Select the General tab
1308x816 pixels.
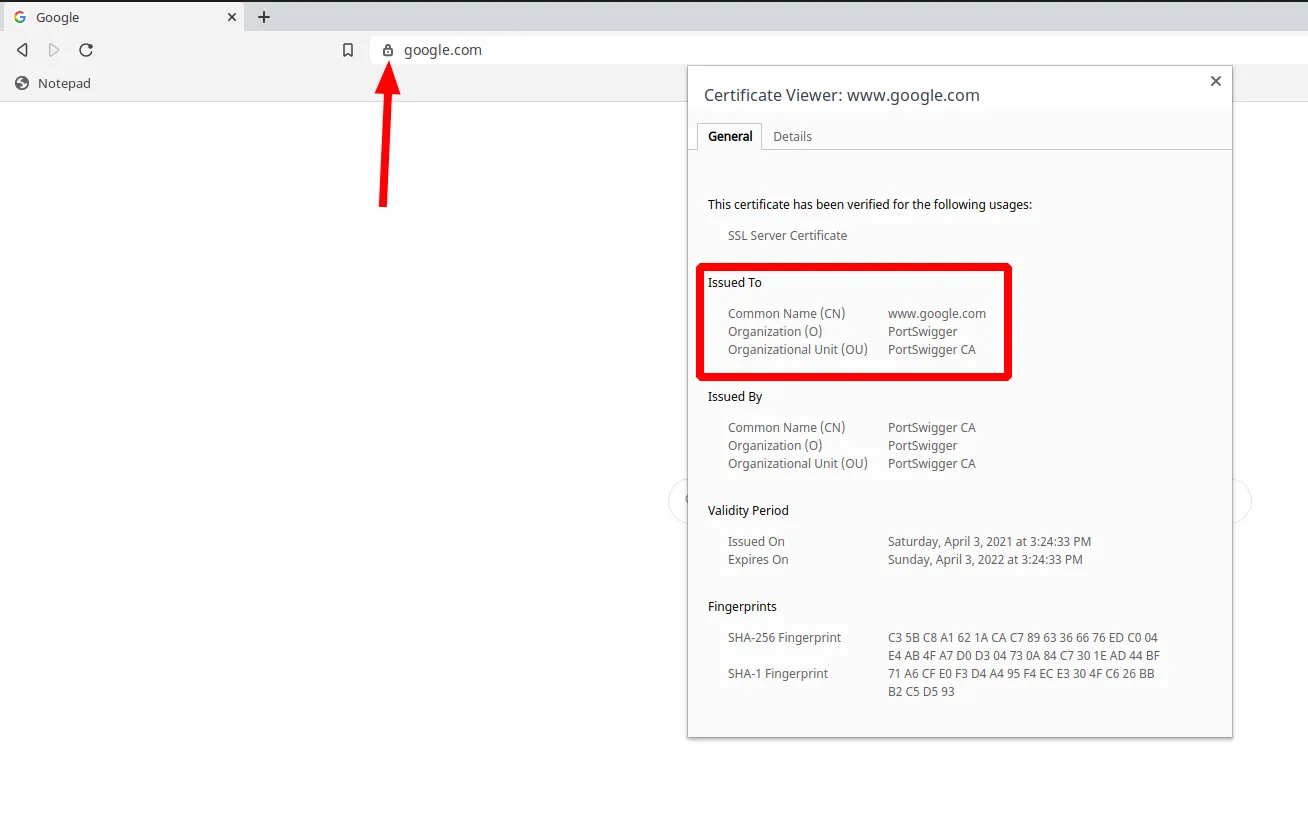point(730,136)
